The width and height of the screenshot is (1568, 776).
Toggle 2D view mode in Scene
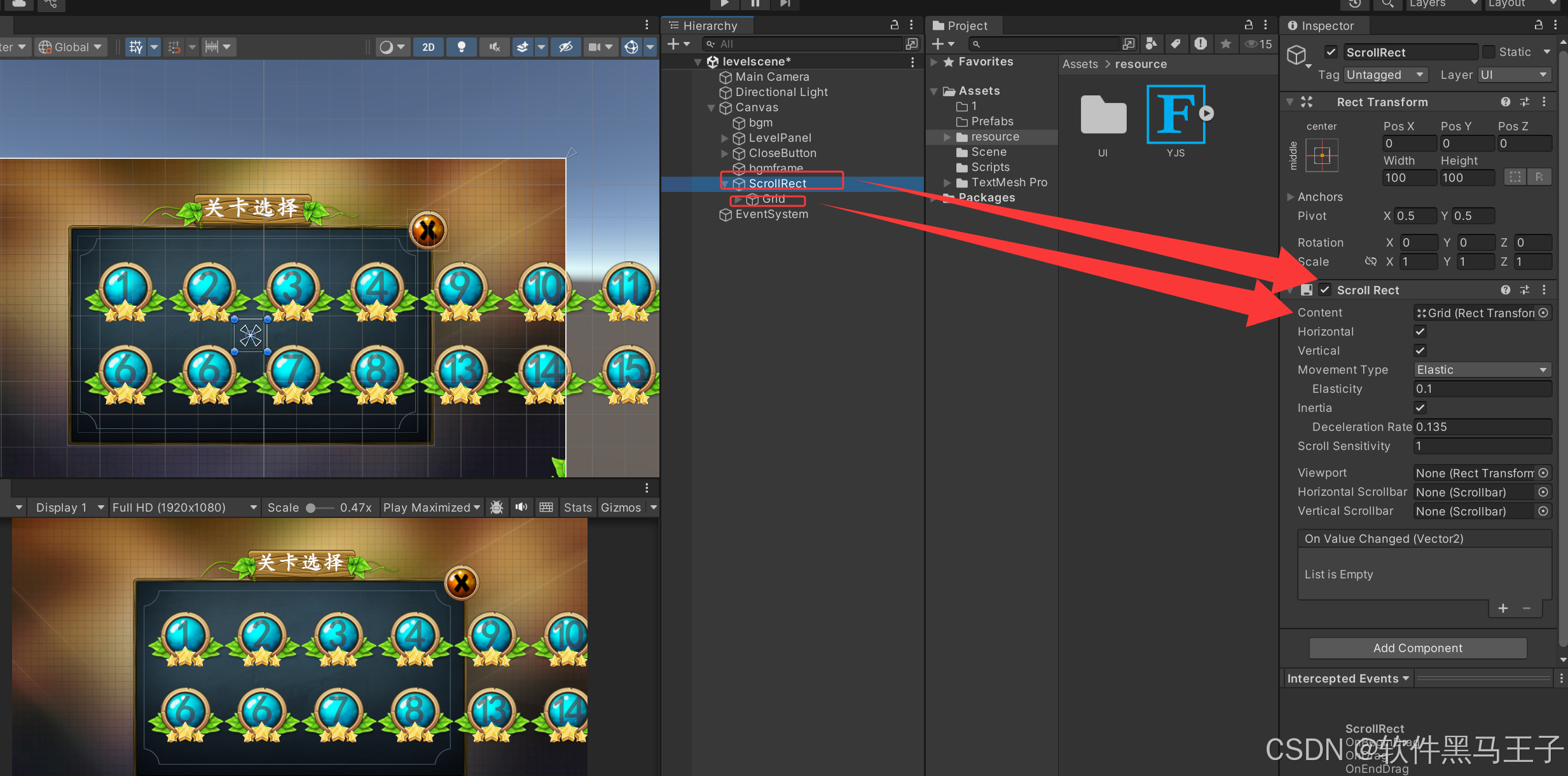coord(429,47)
